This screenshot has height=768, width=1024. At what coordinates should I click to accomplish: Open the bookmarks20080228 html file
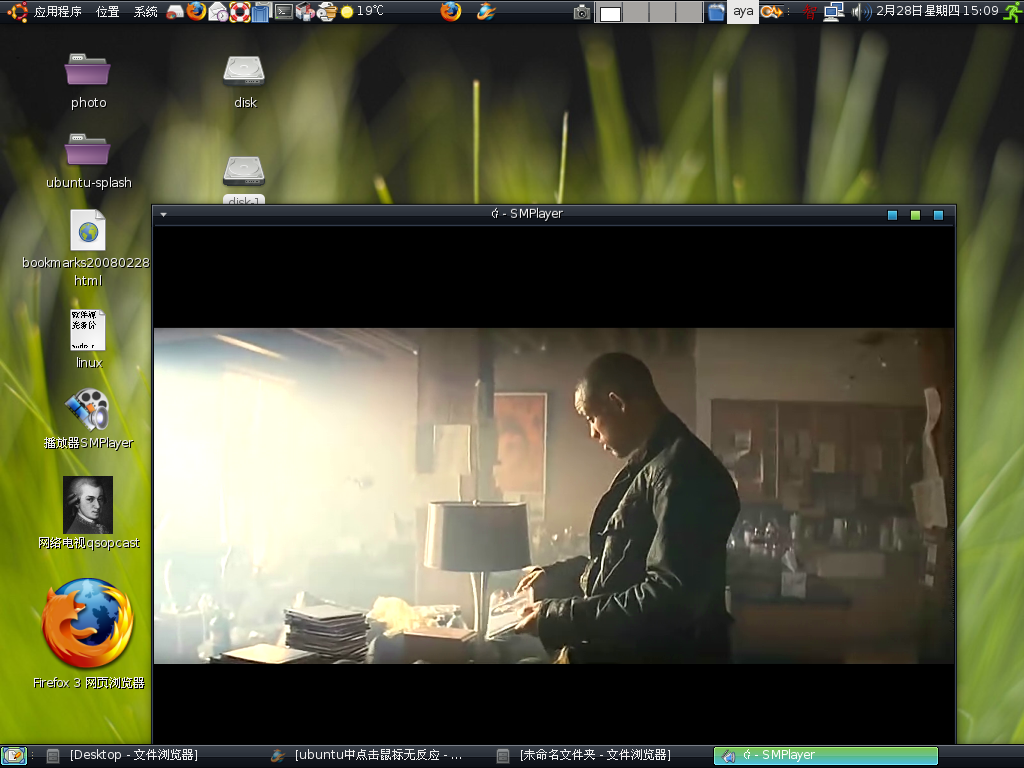(x=88, y=248)
